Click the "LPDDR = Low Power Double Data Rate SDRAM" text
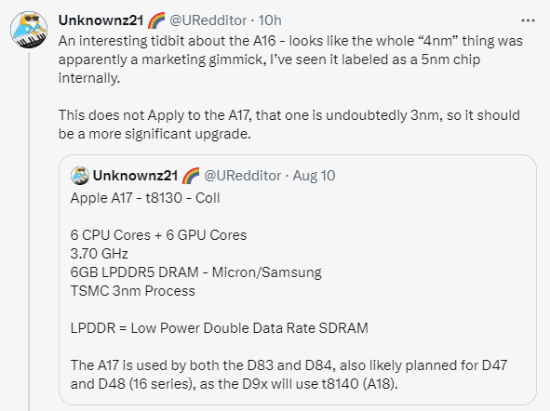550x411 pixels. 219,328
